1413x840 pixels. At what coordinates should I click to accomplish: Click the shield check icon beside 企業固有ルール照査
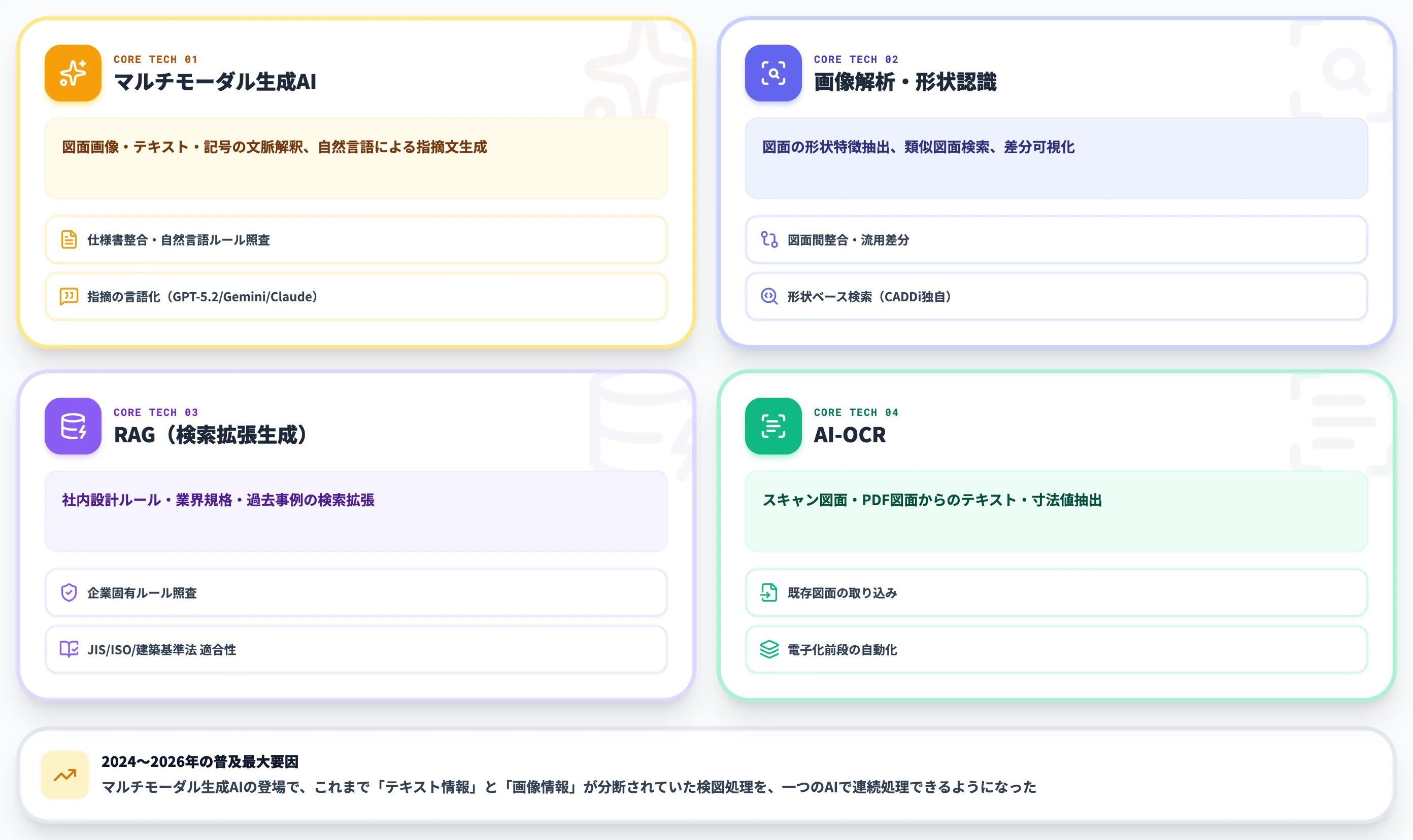click(x=69, y=592)
